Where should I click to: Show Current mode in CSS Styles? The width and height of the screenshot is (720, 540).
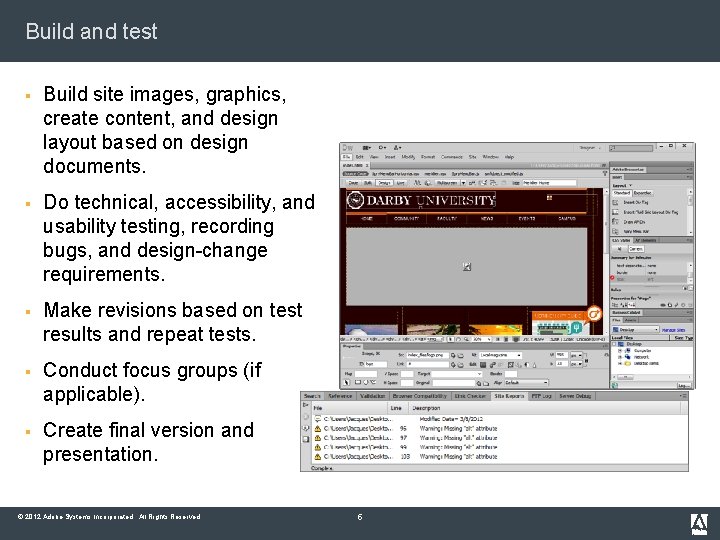point(636,249)
